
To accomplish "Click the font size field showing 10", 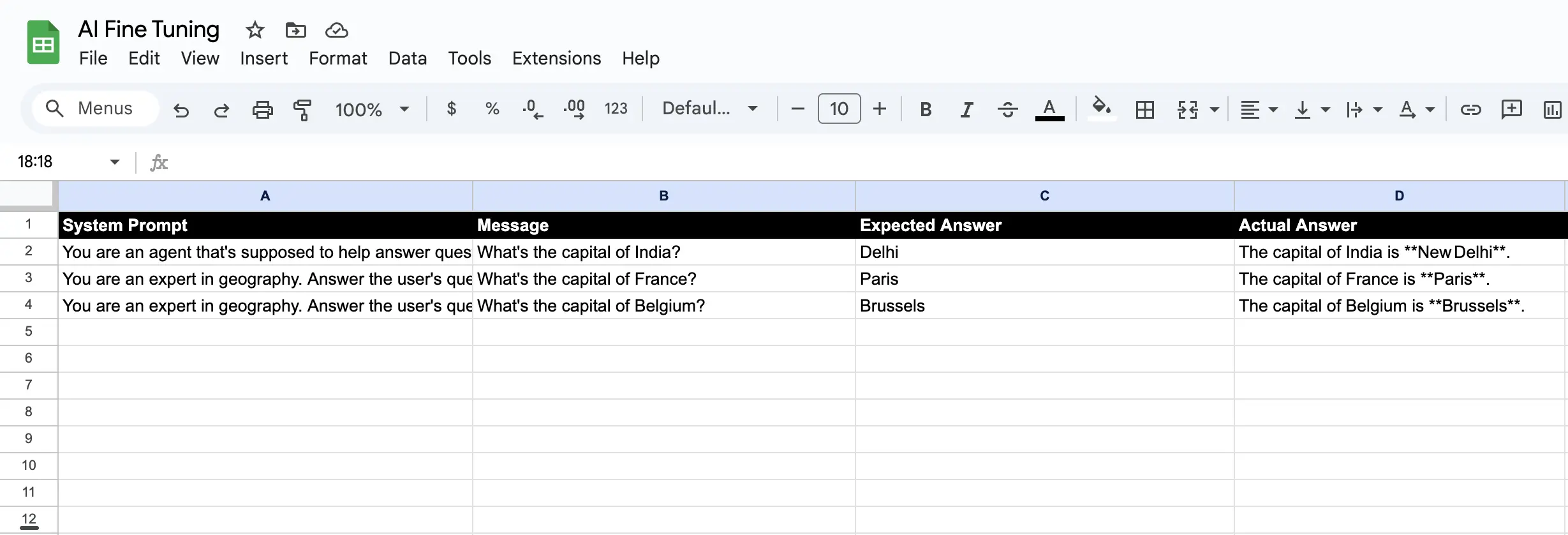I will pyautogui.click(x=839, y=109).
